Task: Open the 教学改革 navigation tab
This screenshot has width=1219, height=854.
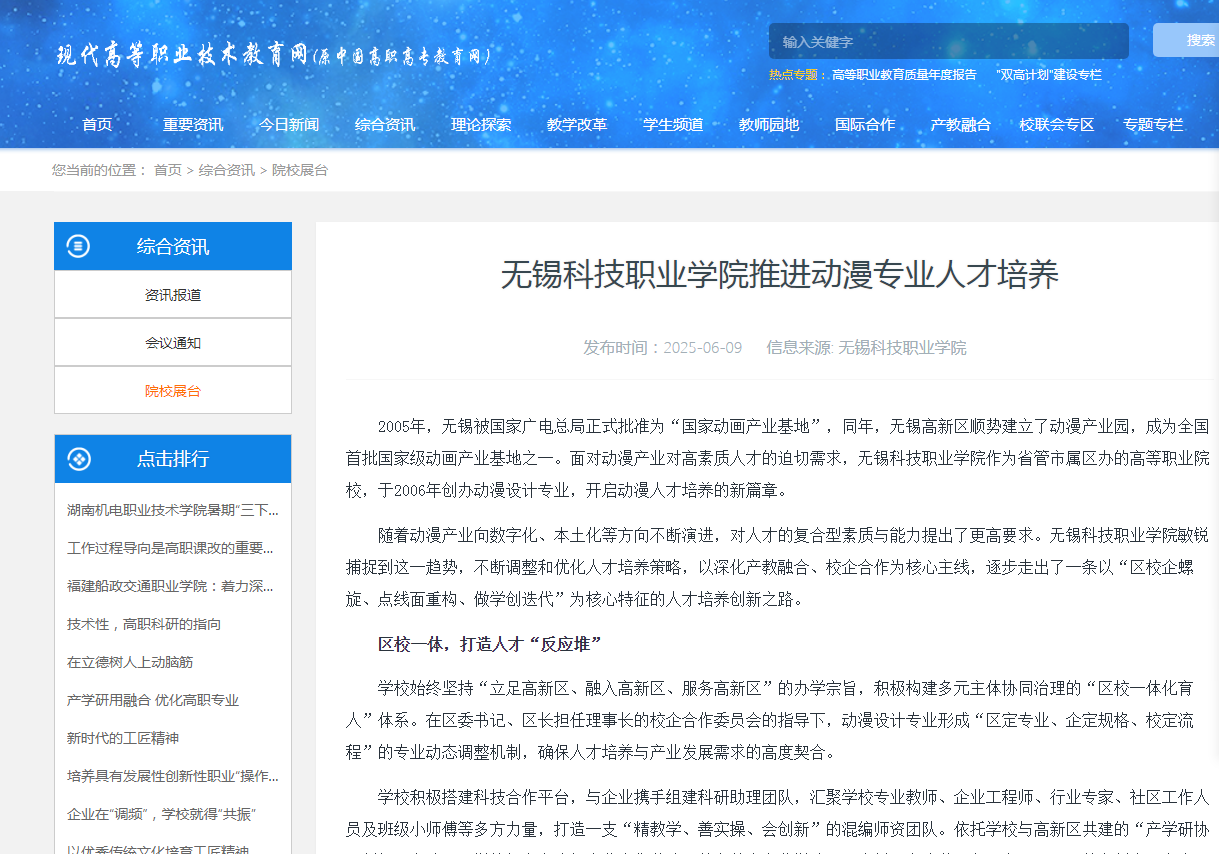Action: pos(577,125)
